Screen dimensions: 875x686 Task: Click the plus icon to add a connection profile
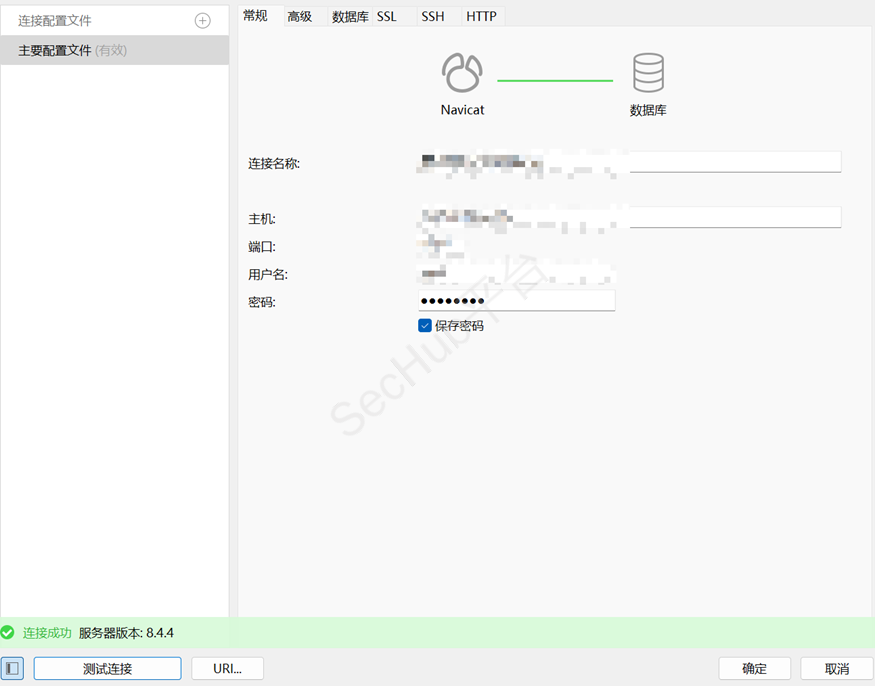202,20
